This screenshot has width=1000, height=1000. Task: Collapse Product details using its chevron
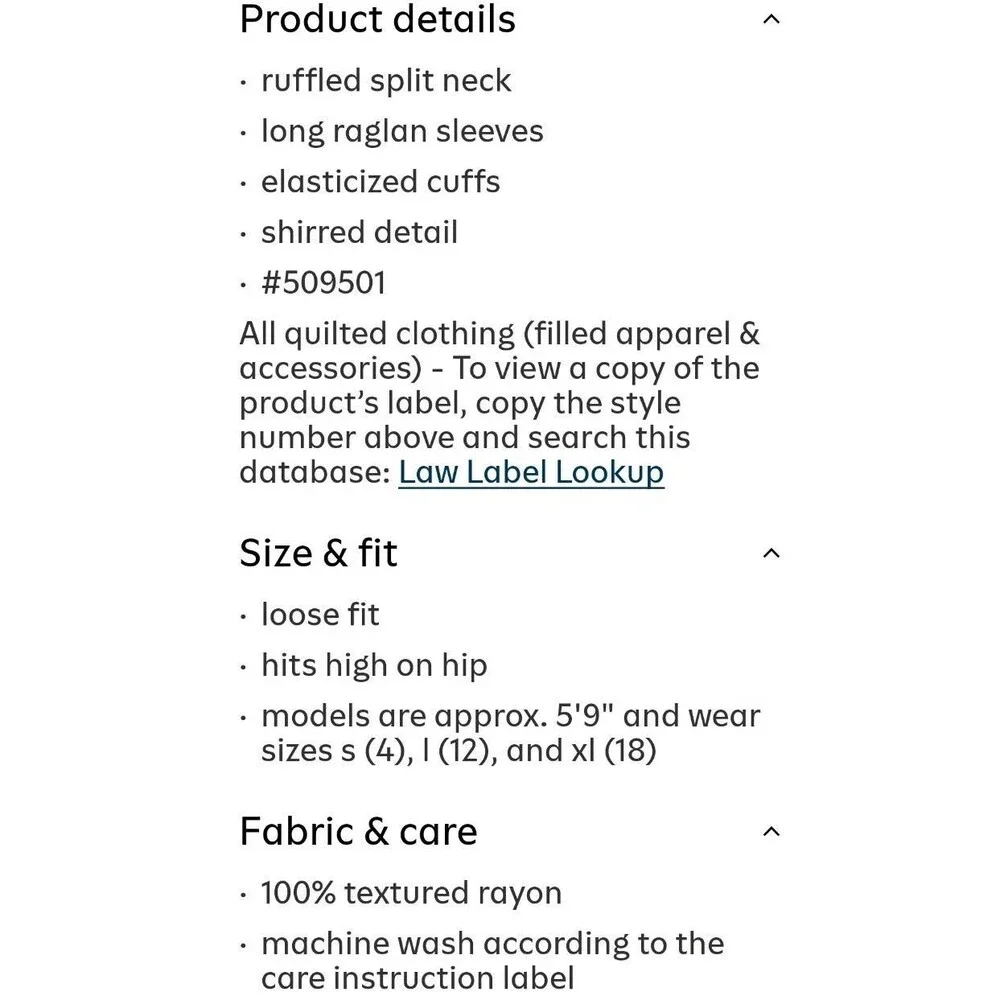(x=770, y=19)
